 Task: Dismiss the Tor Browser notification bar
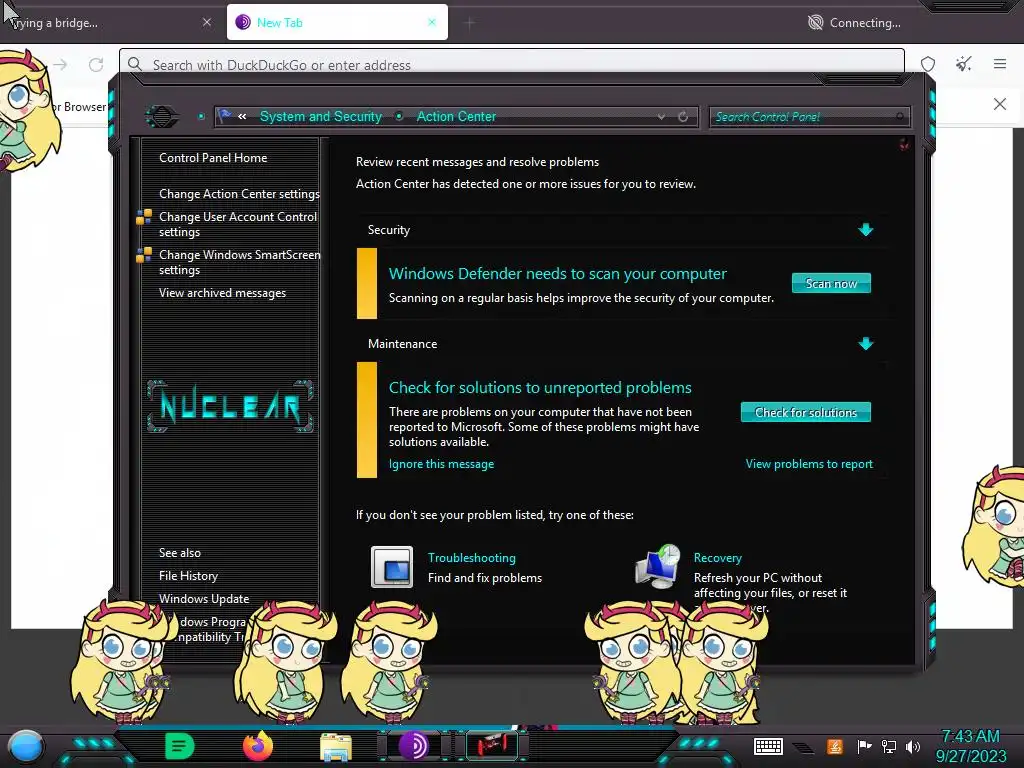1000,104
